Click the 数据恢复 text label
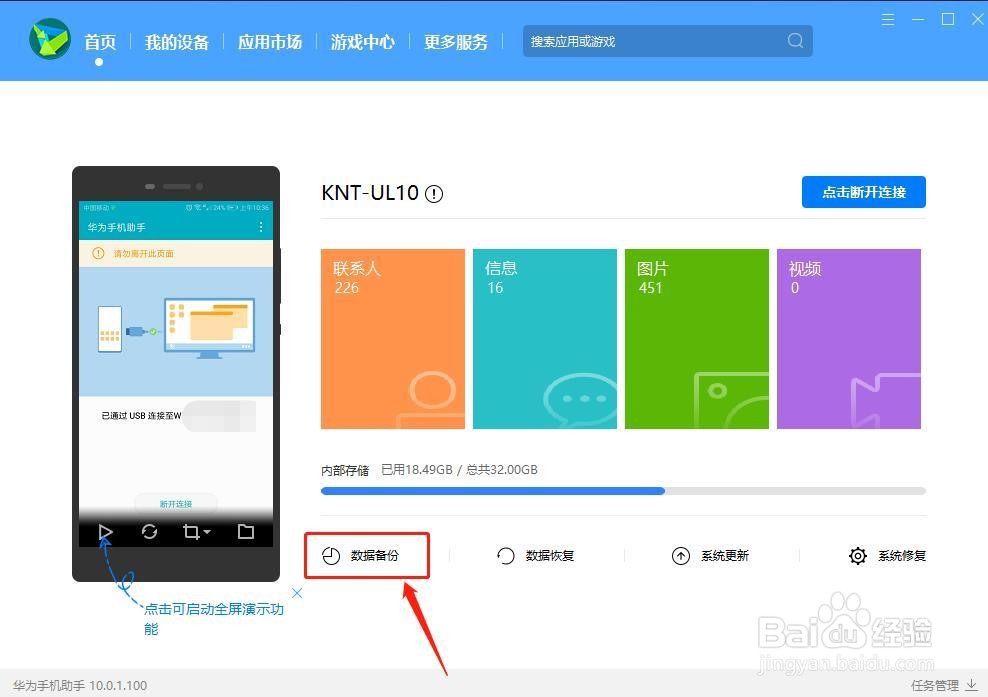Viewport: 988px width, 697px height. [x=550, y=556]
